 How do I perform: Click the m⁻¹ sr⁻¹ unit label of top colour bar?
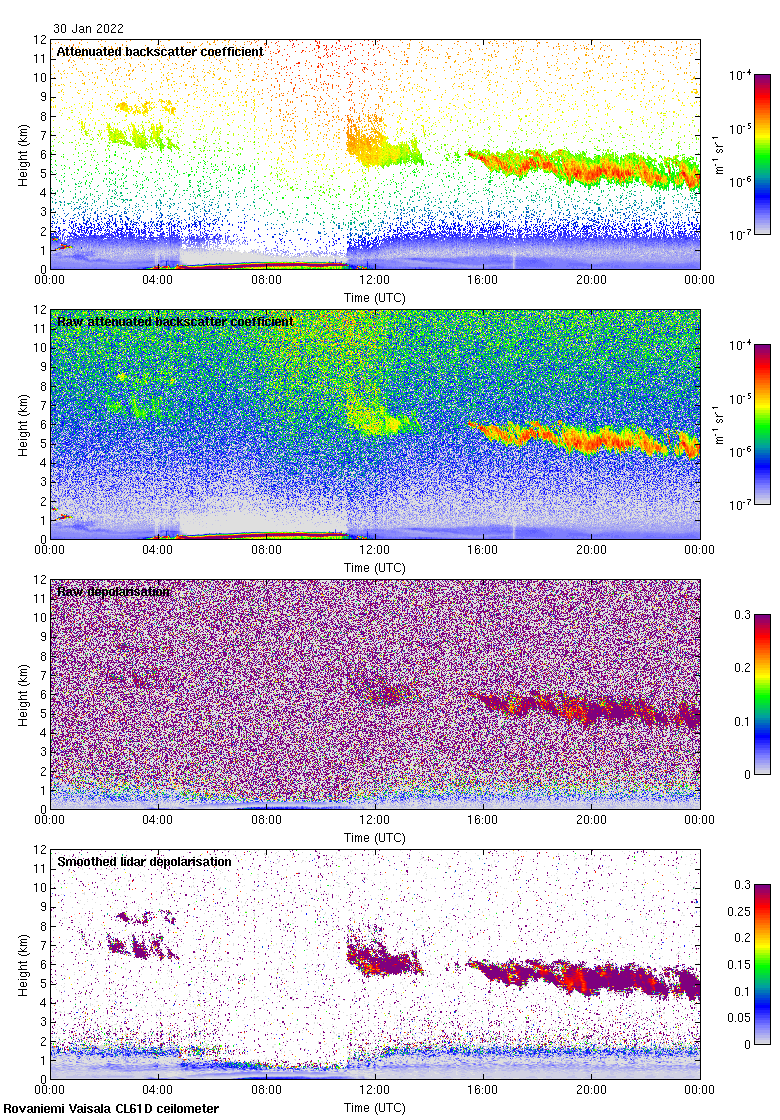pyautogui.click(x=719, y=154)
